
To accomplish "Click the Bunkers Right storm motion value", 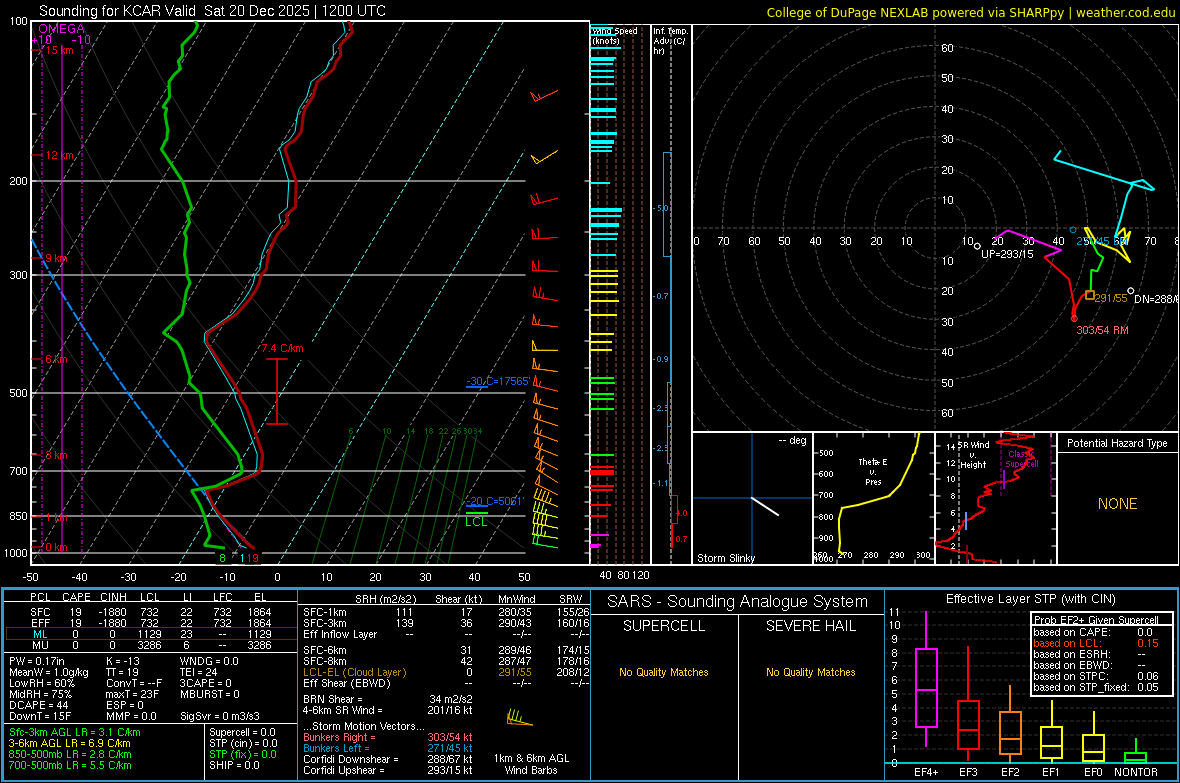I will pyautogui.click(x=450, y=737).
